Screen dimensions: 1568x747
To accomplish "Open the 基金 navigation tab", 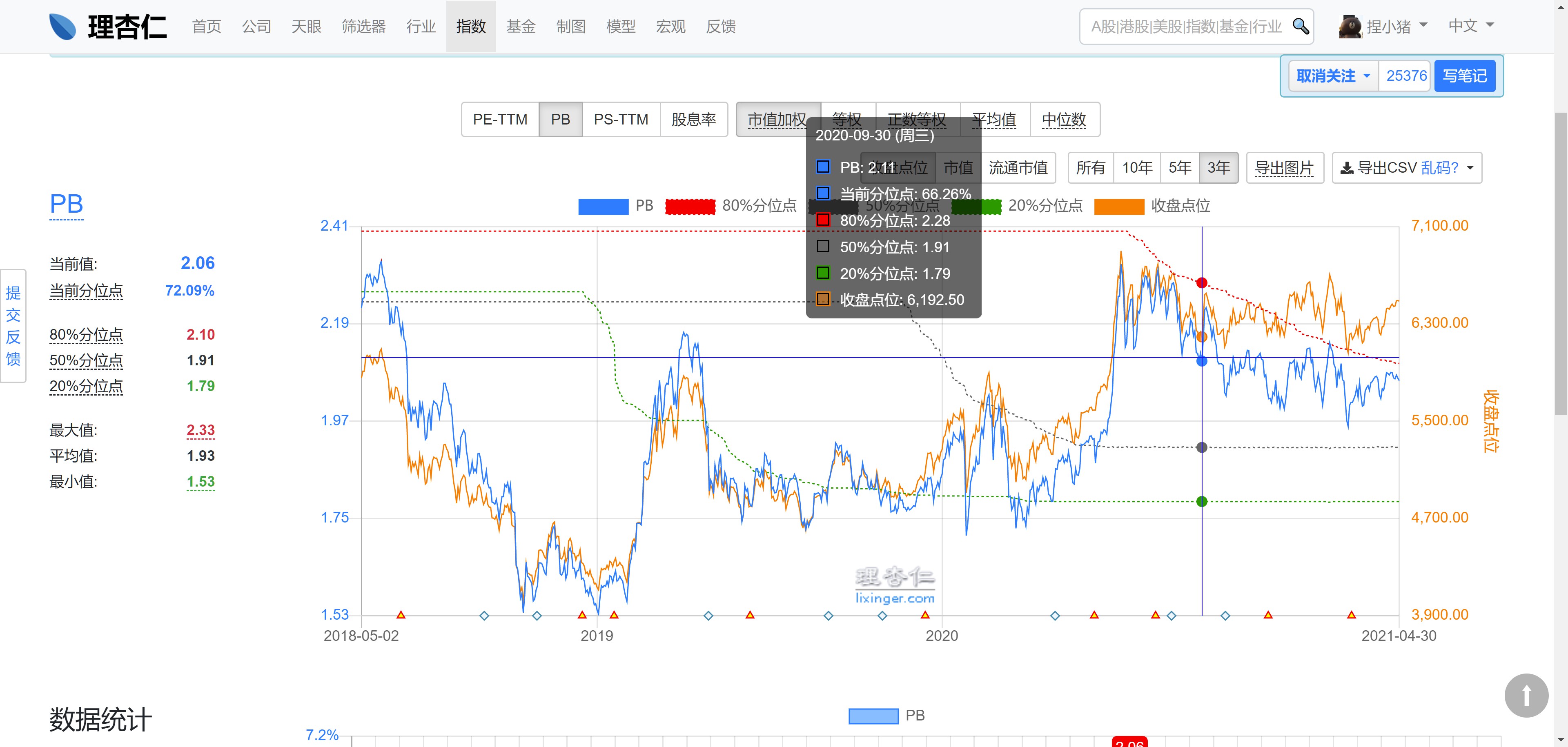I will 521,26.
